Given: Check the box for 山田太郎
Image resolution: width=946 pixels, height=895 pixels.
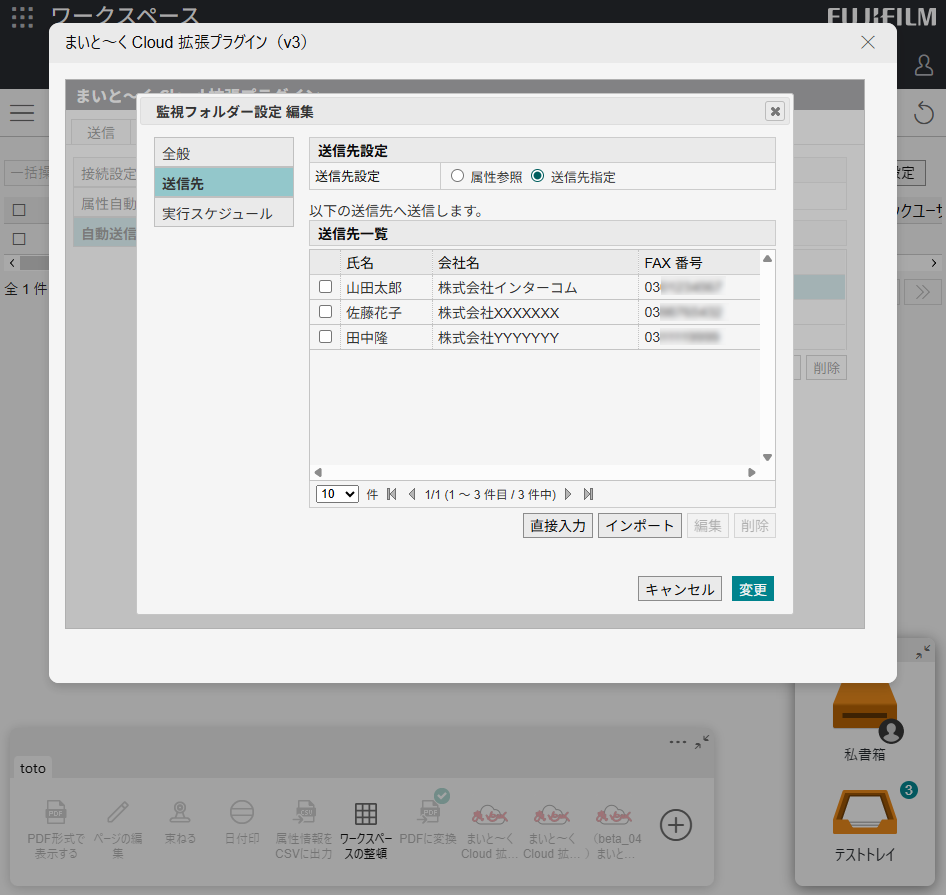Looking at the screenshot, I should 325,287.
